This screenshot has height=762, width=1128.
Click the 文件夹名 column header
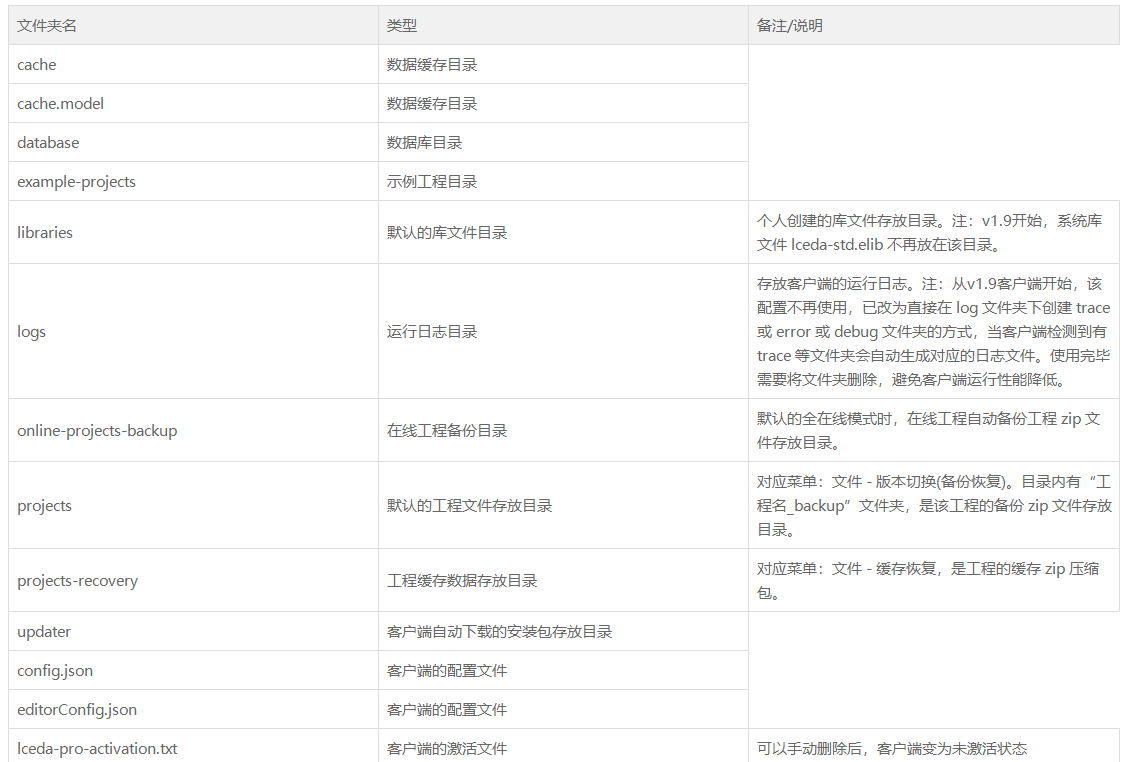47,26
